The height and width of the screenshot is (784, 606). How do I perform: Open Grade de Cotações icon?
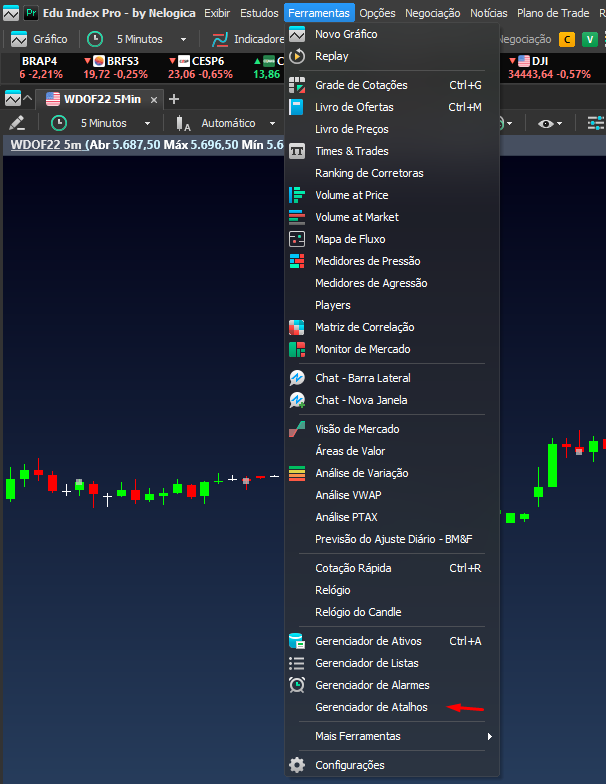pyautogui.click(x=297, y=85)
